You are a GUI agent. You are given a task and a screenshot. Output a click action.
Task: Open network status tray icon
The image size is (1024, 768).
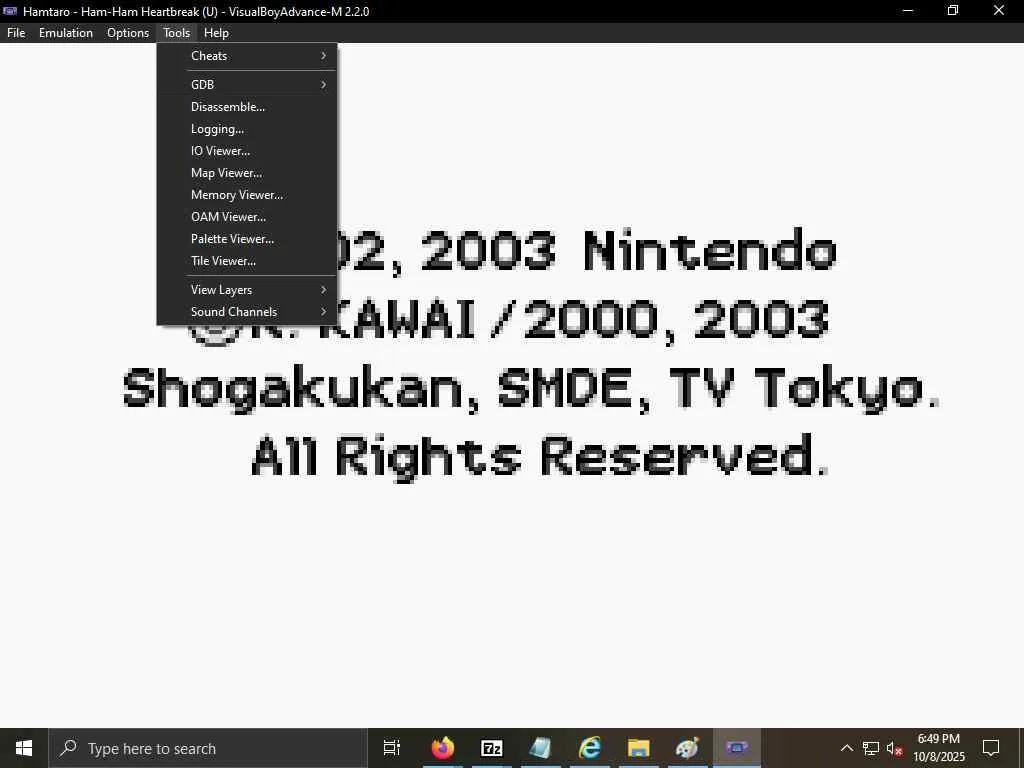point(871,748)
